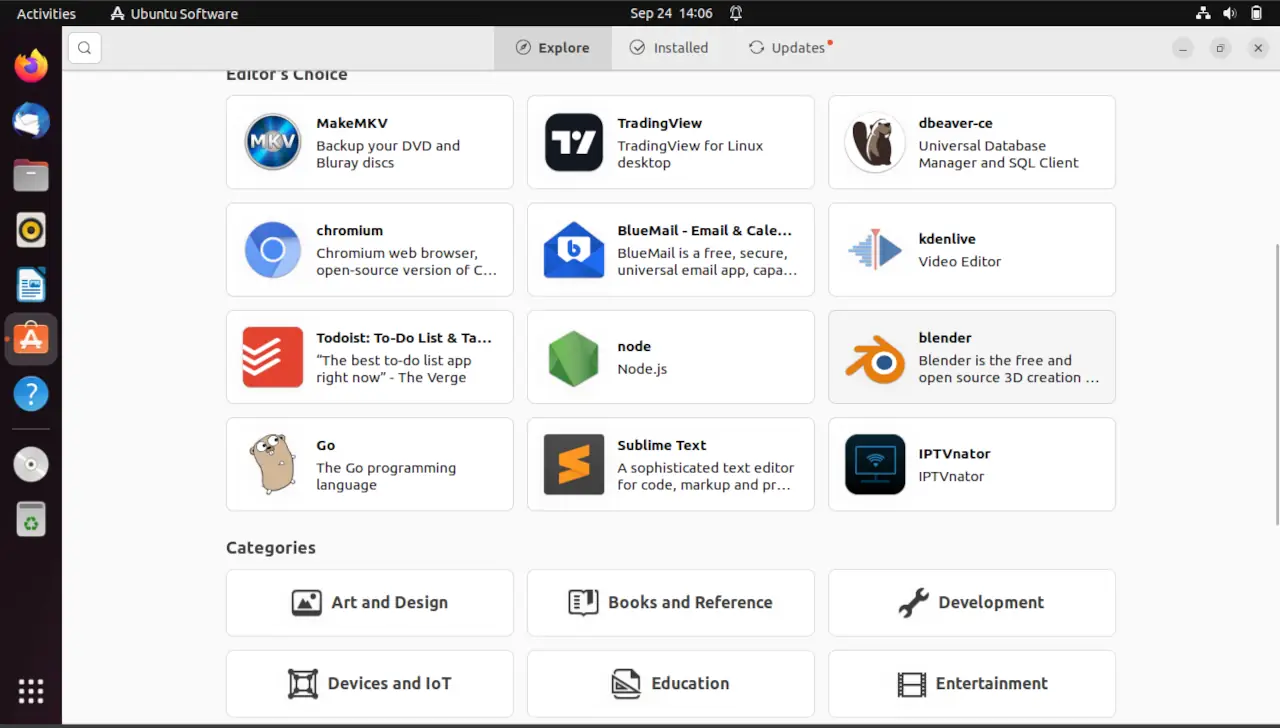
Task: Open Help from the dock
Action: click(31, 394)
